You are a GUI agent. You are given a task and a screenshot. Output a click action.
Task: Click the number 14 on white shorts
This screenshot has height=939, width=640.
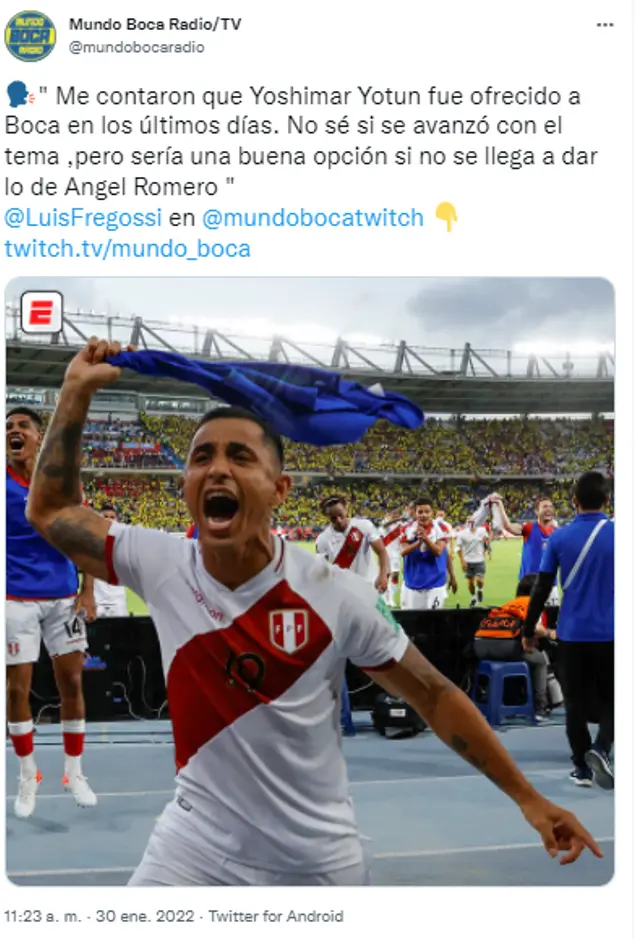click(73, 628)
